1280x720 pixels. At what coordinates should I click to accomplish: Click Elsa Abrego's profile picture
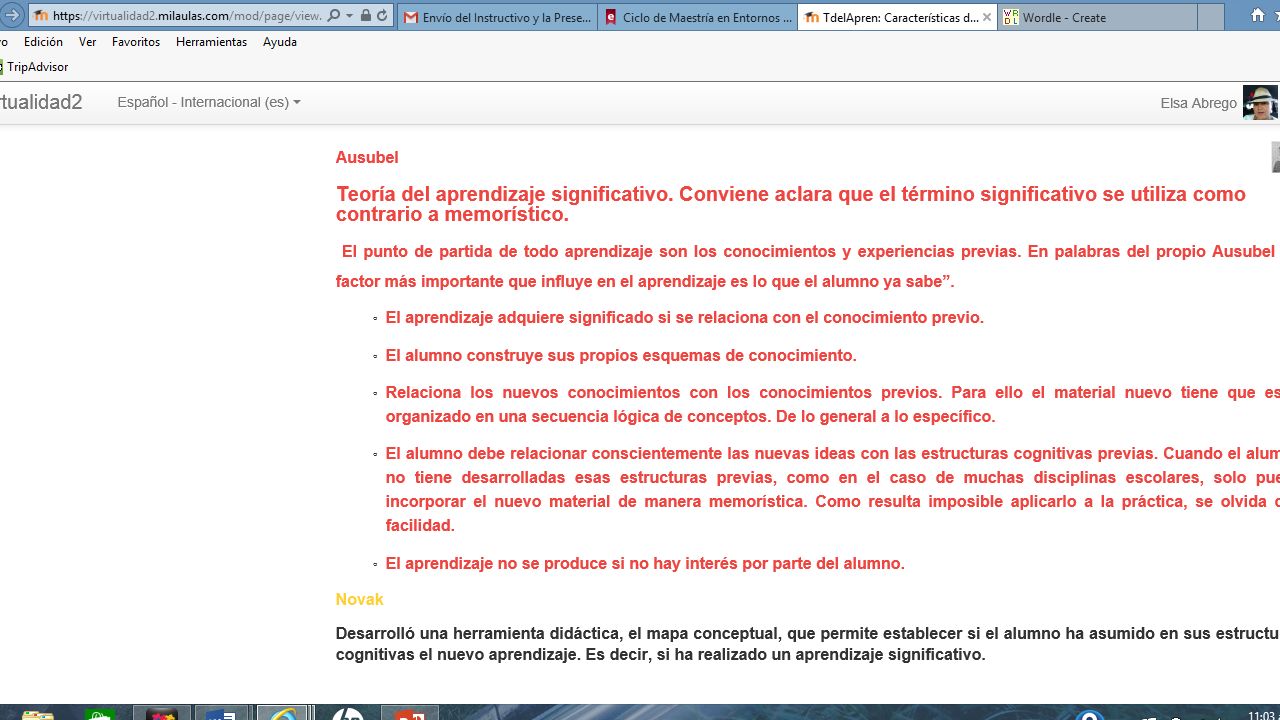click(x=1260, y=102)
